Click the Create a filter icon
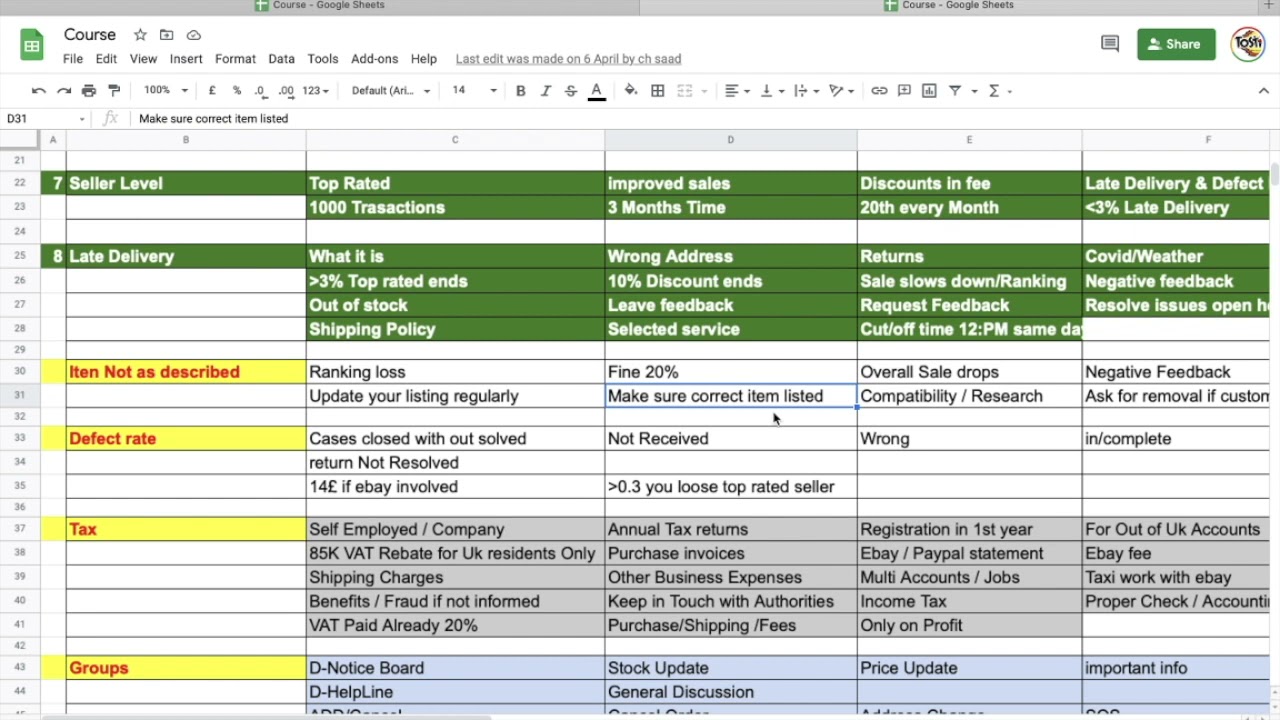 pos(955,91)
